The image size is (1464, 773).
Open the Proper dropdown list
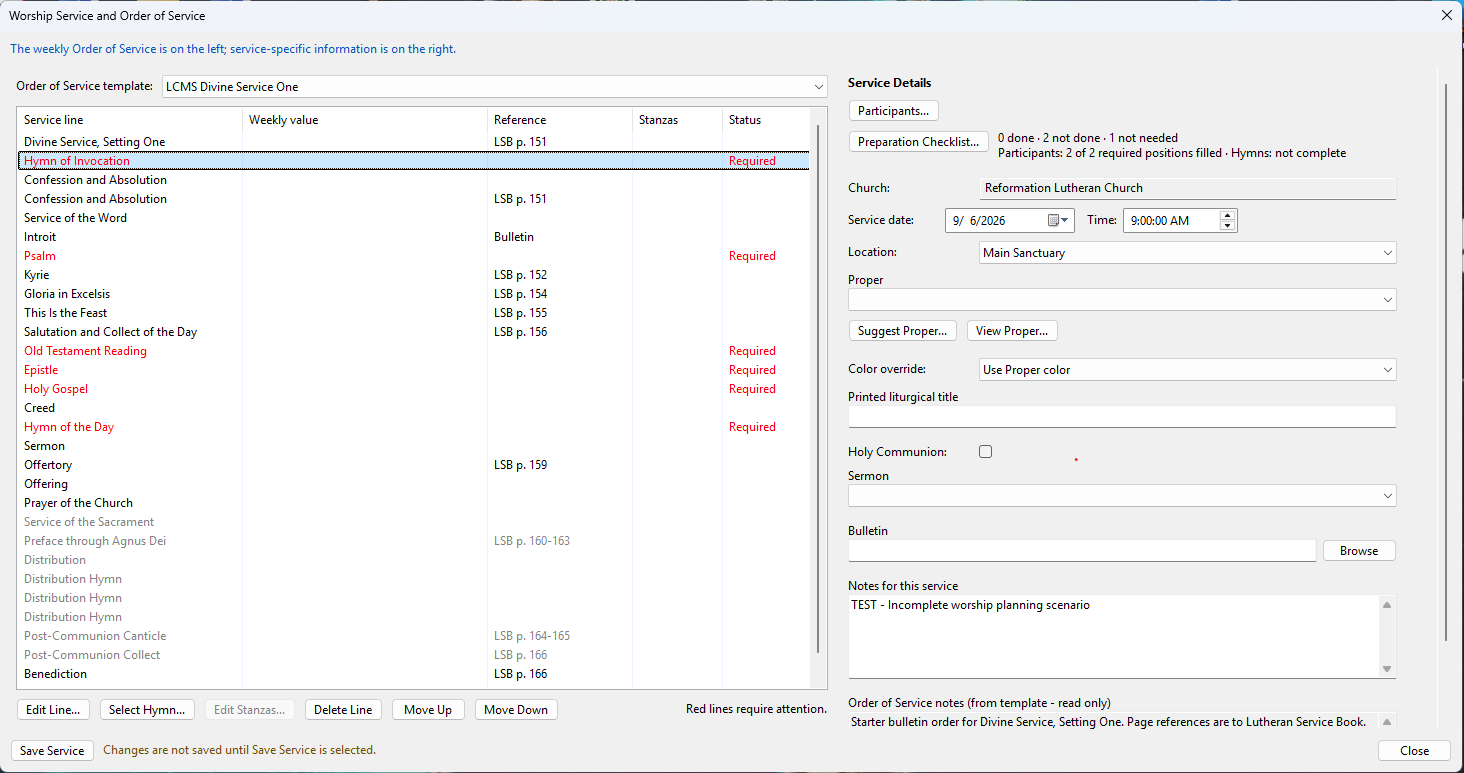1387,299
